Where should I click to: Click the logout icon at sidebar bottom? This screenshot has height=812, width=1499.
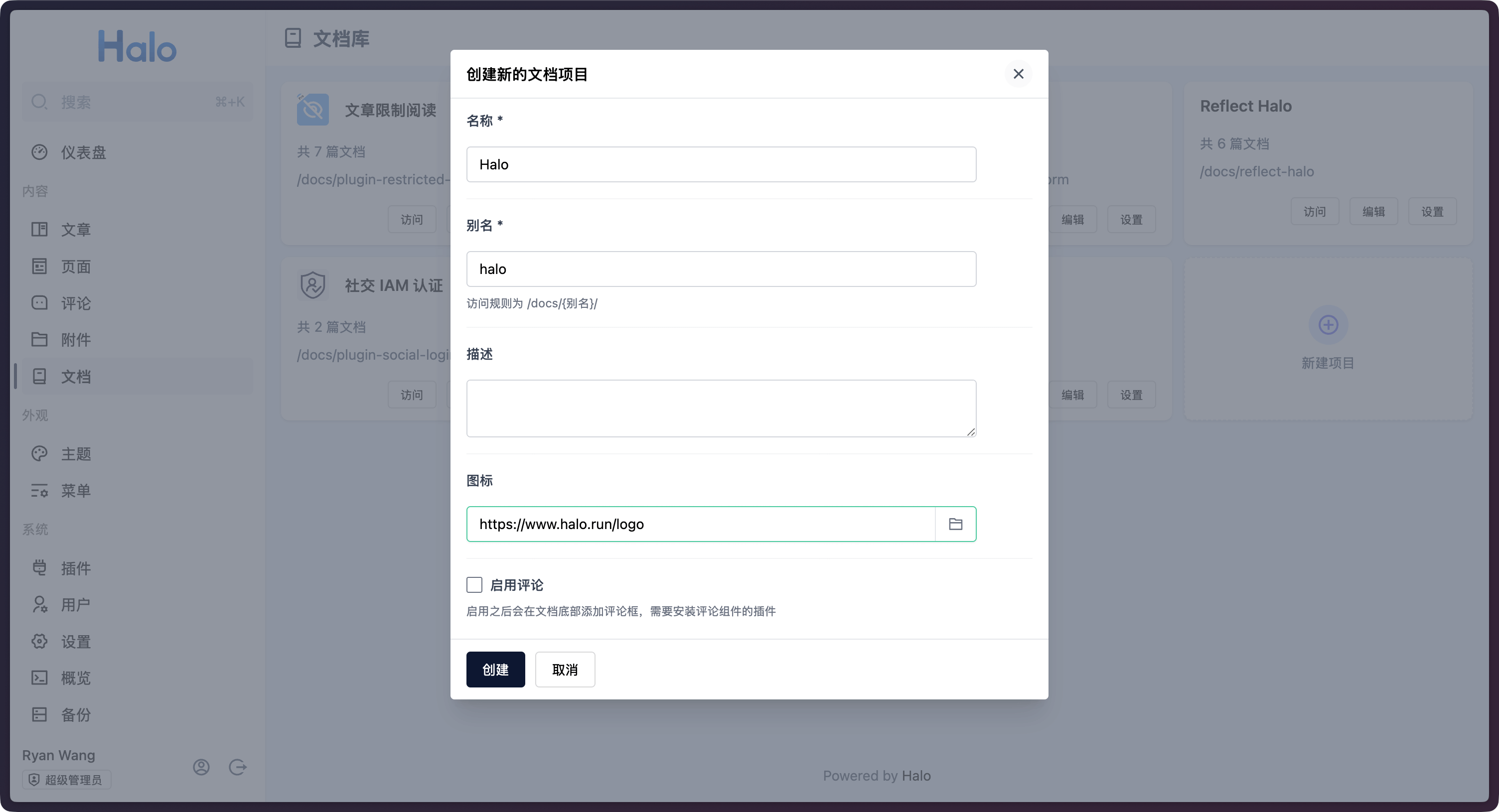(237, 767)
